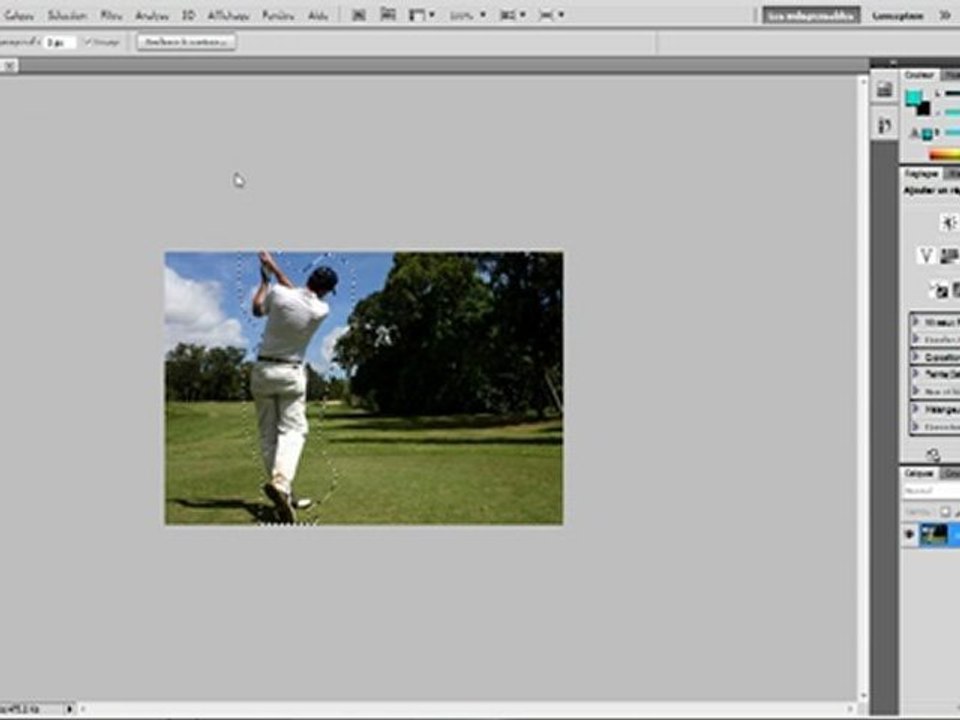Expand the first adjustment preset group

click(x=917, y=321)
